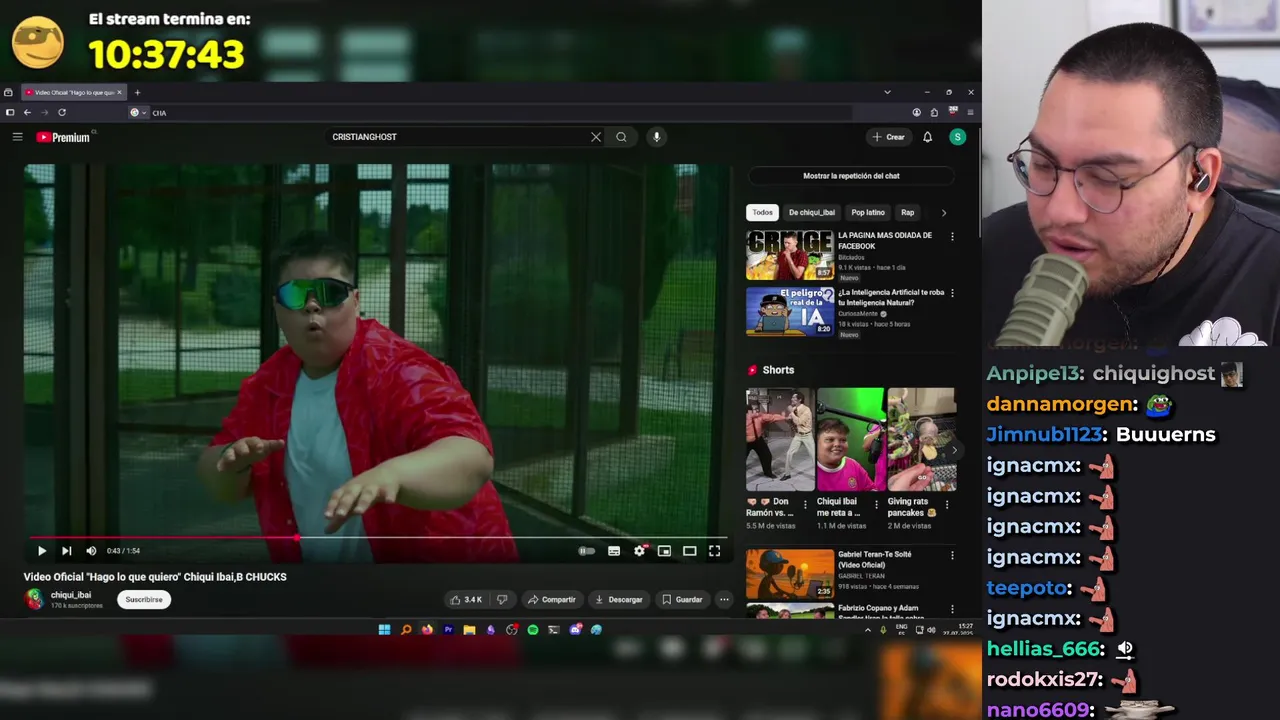Reload the browser page
The image size is (1280, 720).
(62, 113)
